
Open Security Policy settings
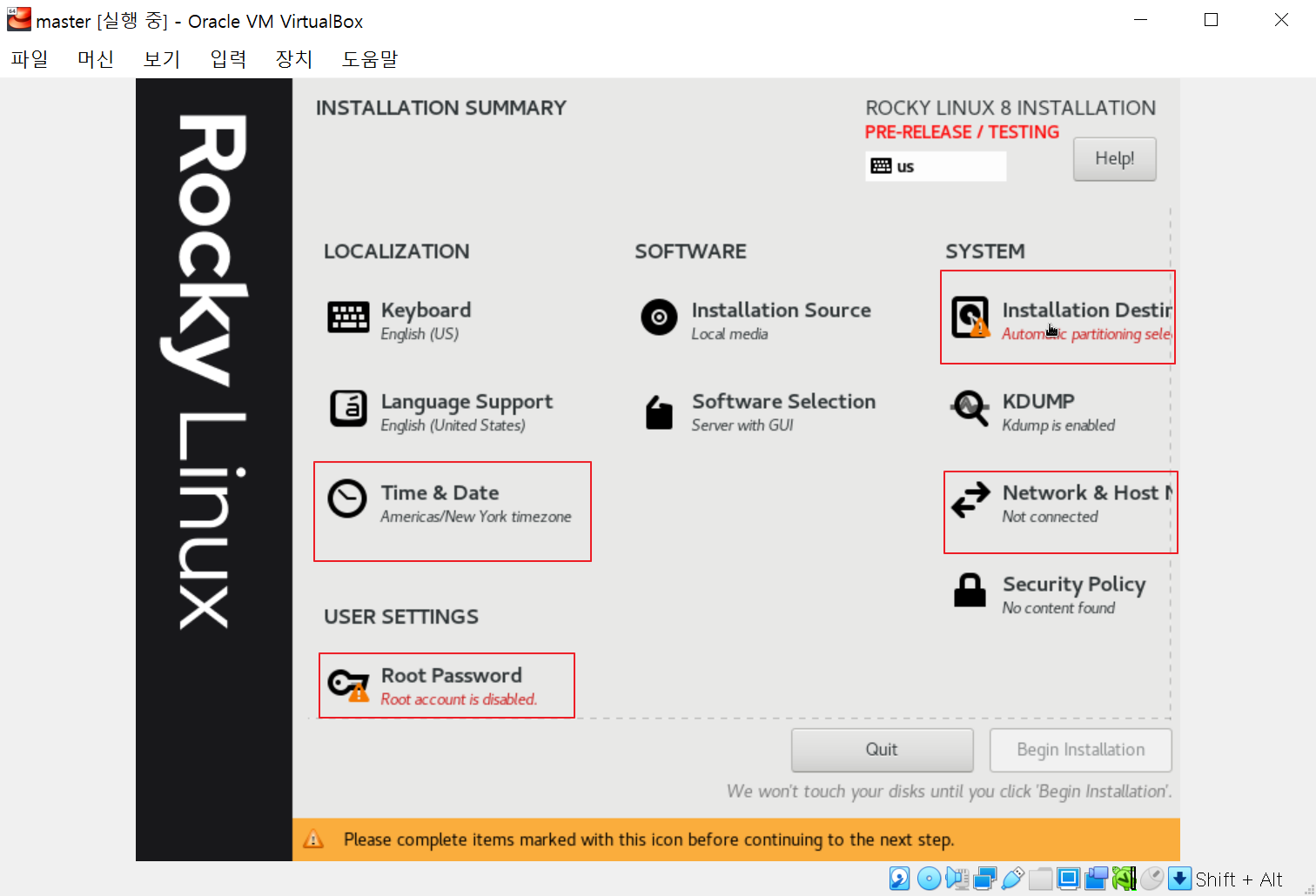[1048, 594]
